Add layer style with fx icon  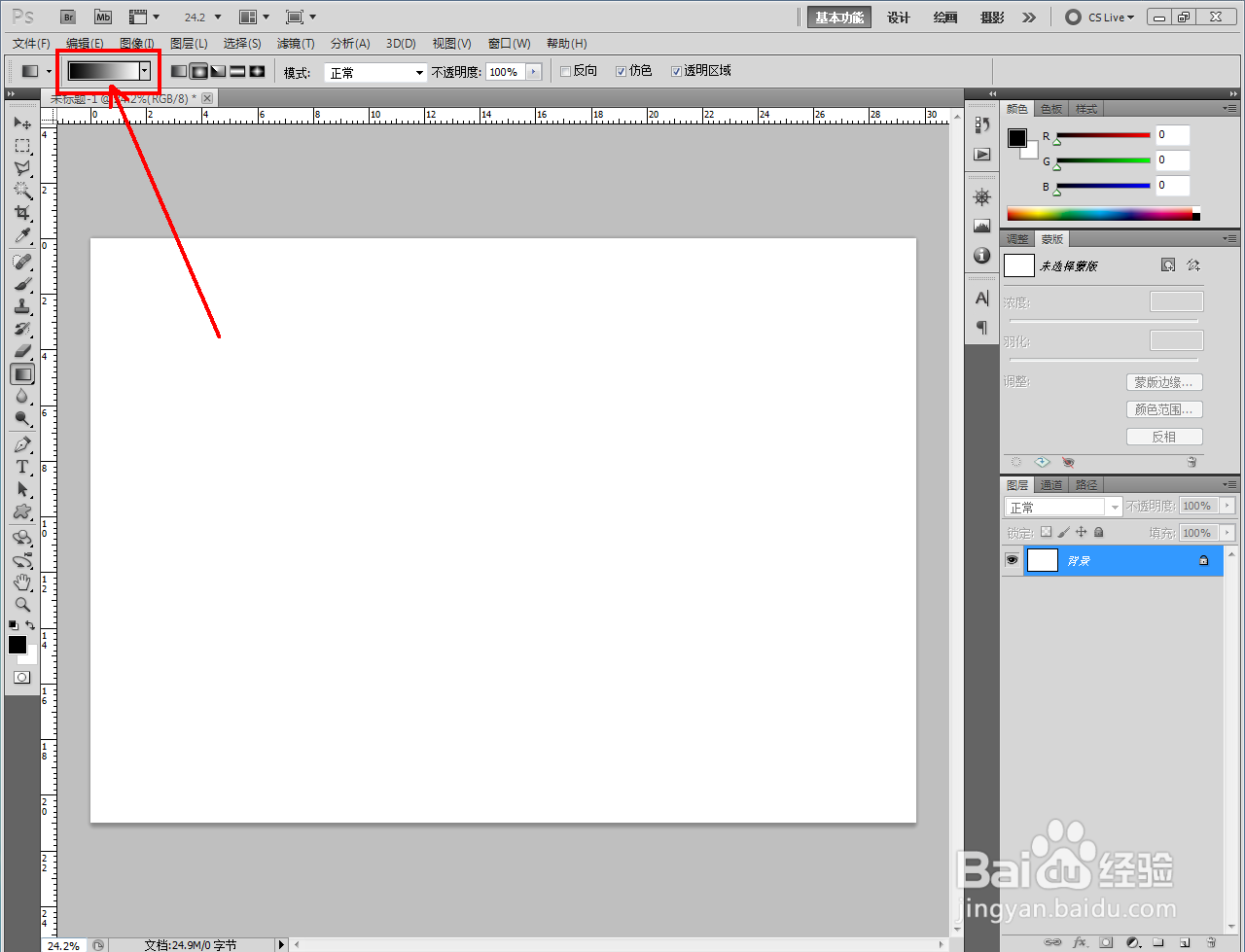[1080, 942]
